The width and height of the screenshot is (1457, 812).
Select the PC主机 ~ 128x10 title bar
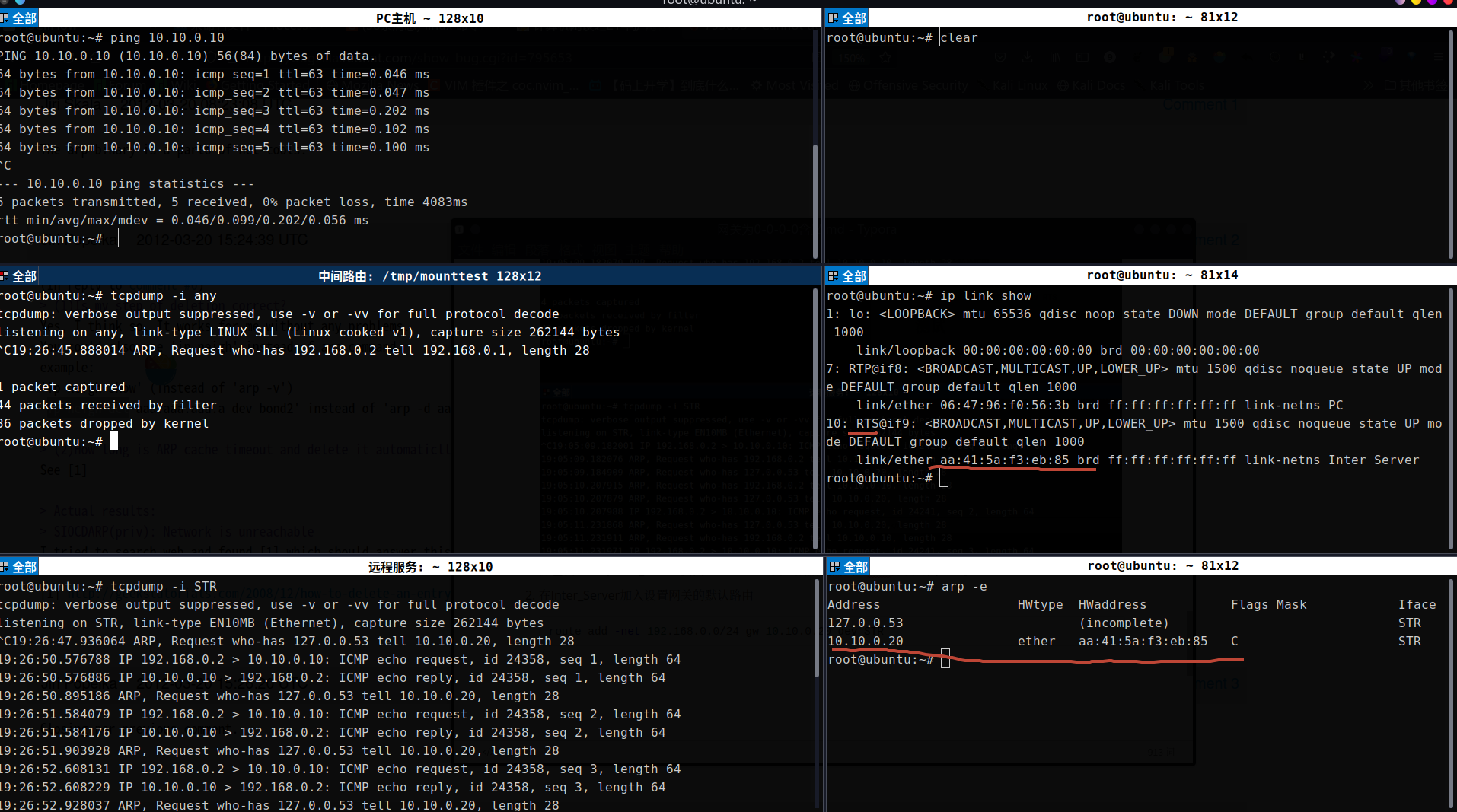[x=429, y=18]
